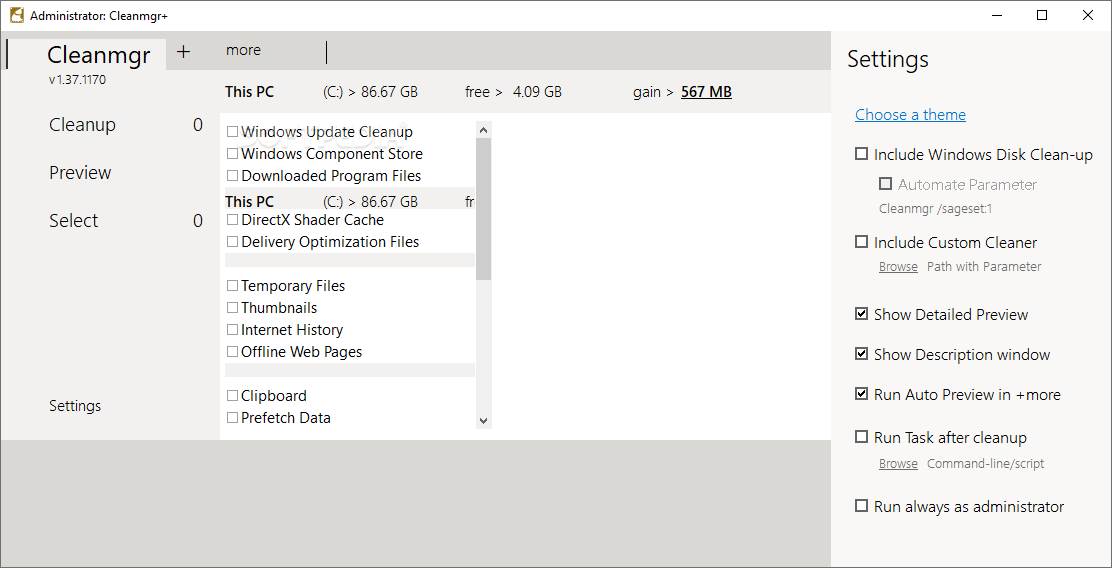Click the Settings panel heading
This screenshot has height=568, width=1112.
[x=888, y=59]
